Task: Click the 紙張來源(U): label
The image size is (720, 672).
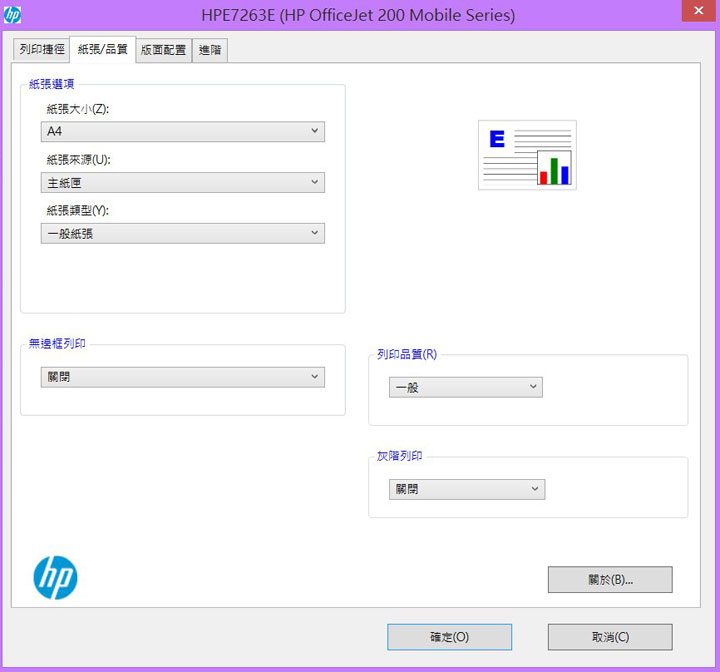Action: click(79, 160)
